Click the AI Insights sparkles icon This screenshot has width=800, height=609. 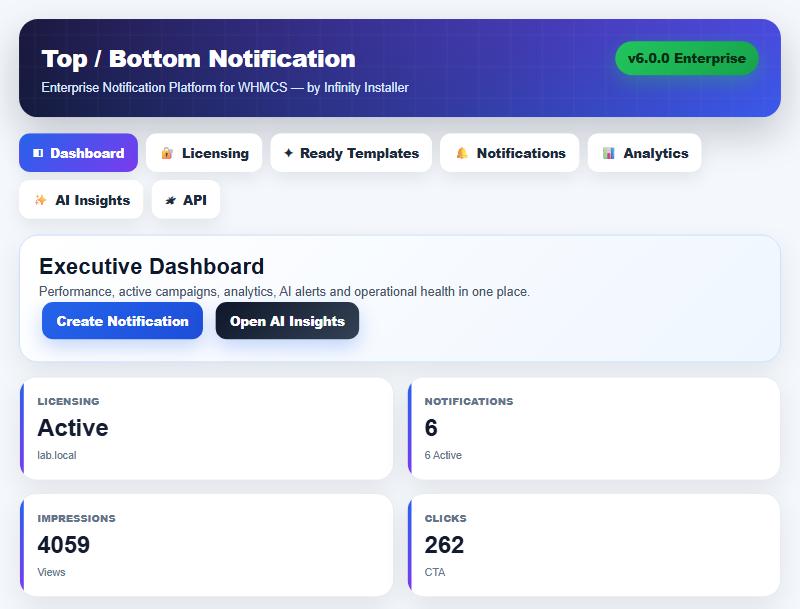click(40, 200)
